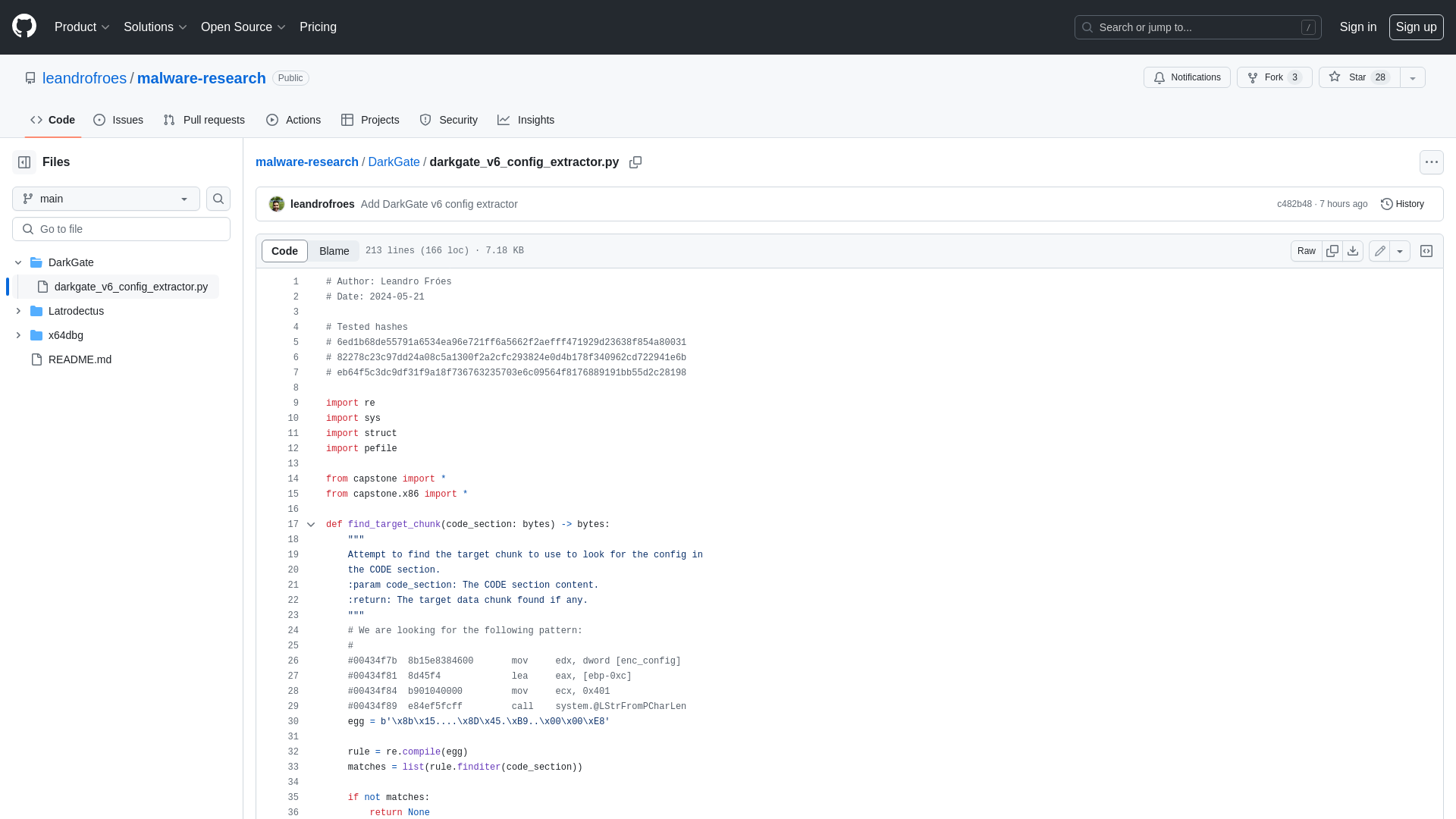Open the Pull requests tab
Image resolution: width=1456 pixels, height=819 pixels.
[x=204, y=120]
